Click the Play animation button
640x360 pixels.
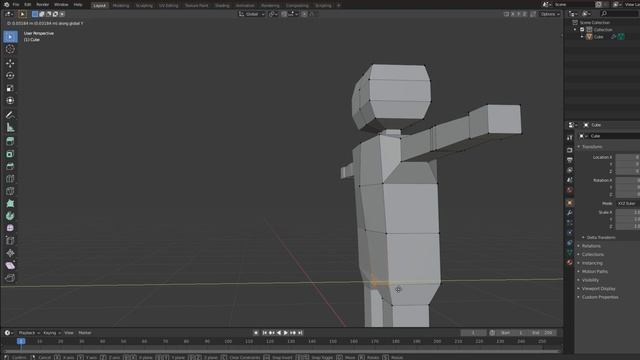(286, 333)
